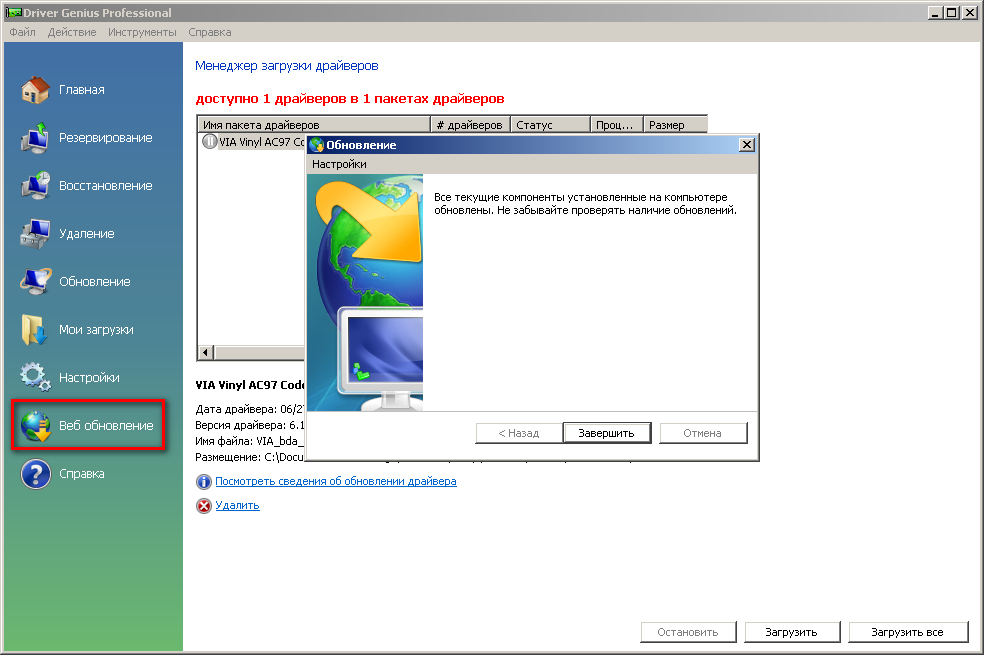Click the Отмена button
984x655 pixels.
point(703,433)
